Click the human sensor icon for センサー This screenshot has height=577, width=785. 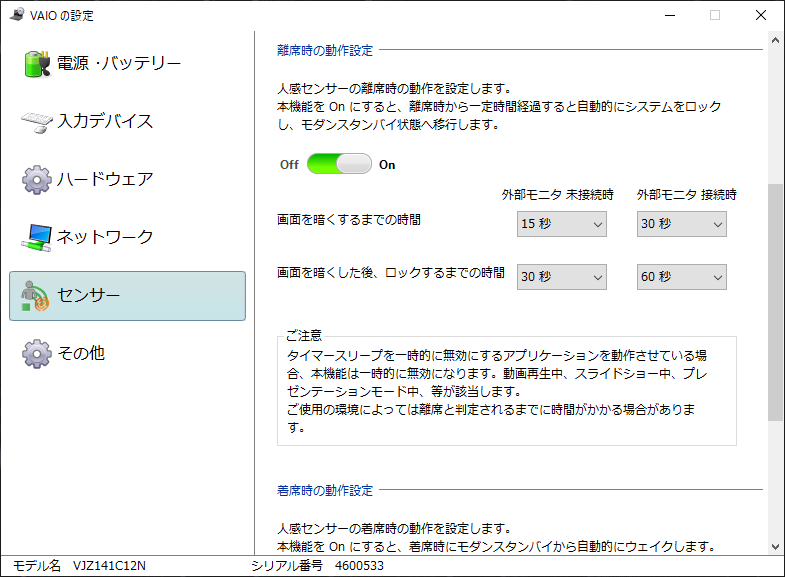35,296
